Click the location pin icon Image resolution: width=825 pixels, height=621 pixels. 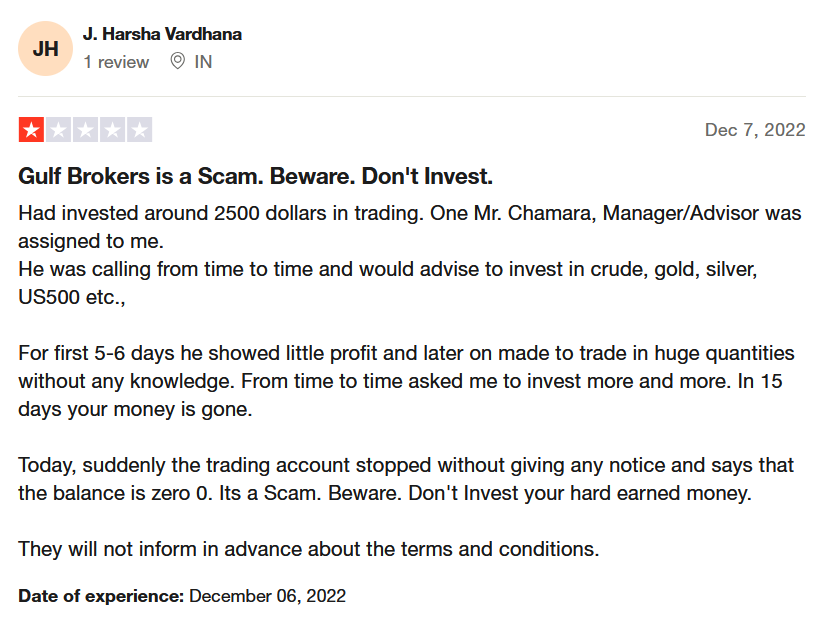178,62
